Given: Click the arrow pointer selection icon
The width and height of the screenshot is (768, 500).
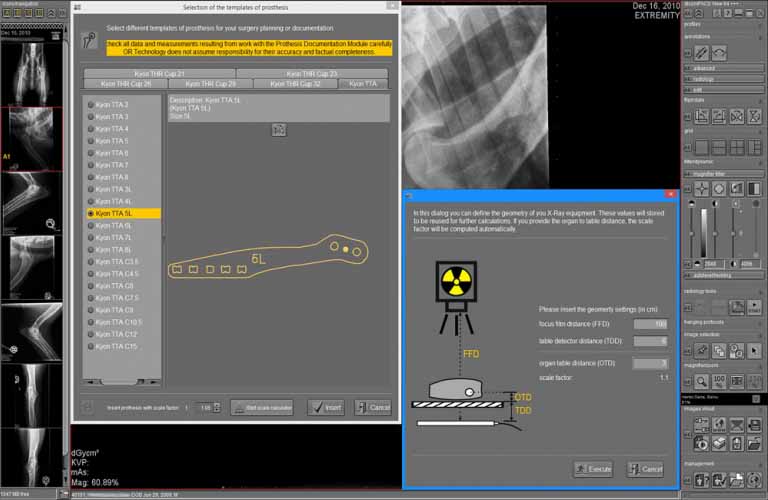Looking at the screenshot, I should pos(754,350).
